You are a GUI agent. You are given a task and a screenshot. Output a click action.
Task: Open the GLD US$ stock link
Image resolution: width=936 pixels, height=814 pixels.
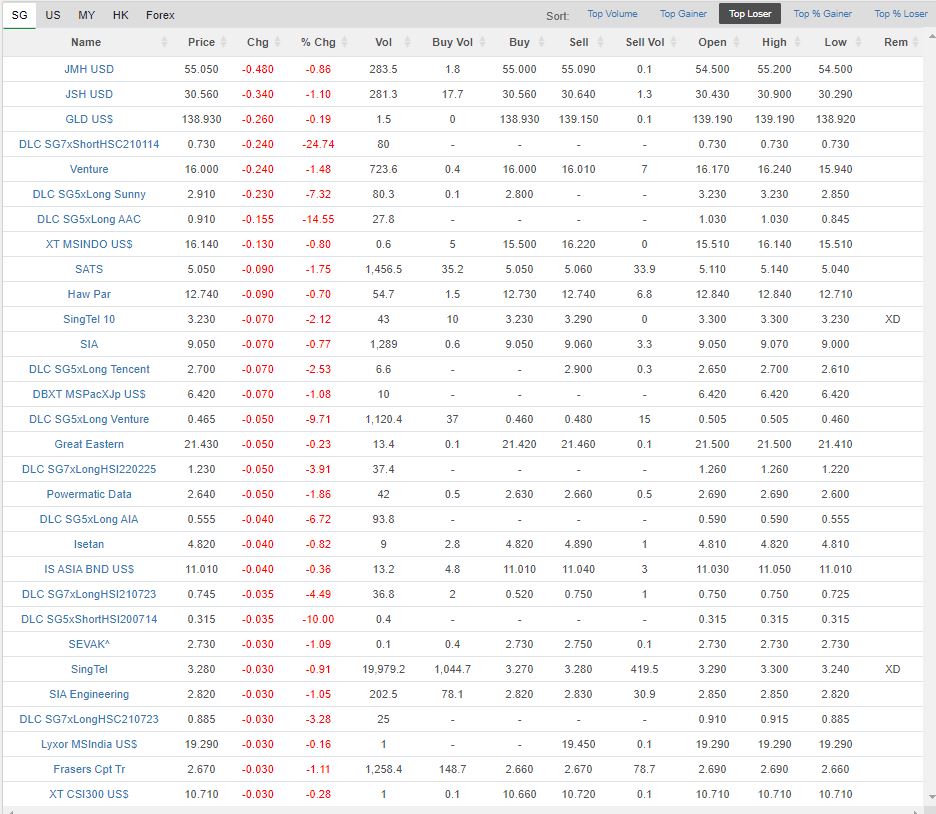89,119
